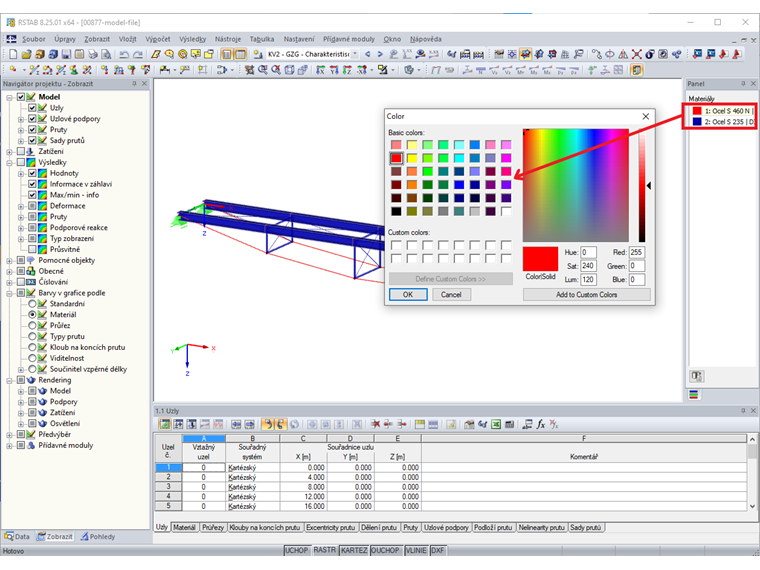Pick the black basic color swatch
This screenshot has height=570, width=760.
(396, 211)
